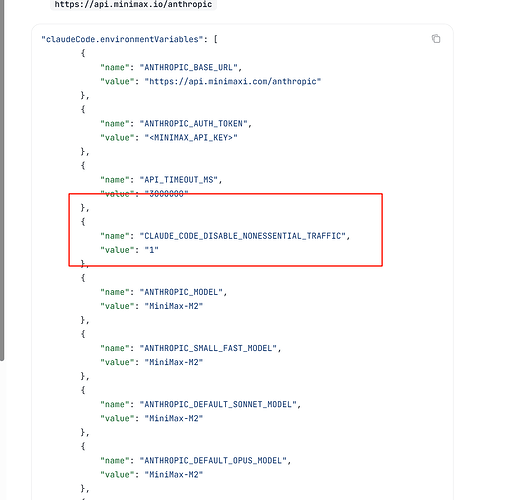
Task: Click the "ANTHROPIC_DEFAULT_OPUS_MODEL" name string
Action: tap(213, 461)
